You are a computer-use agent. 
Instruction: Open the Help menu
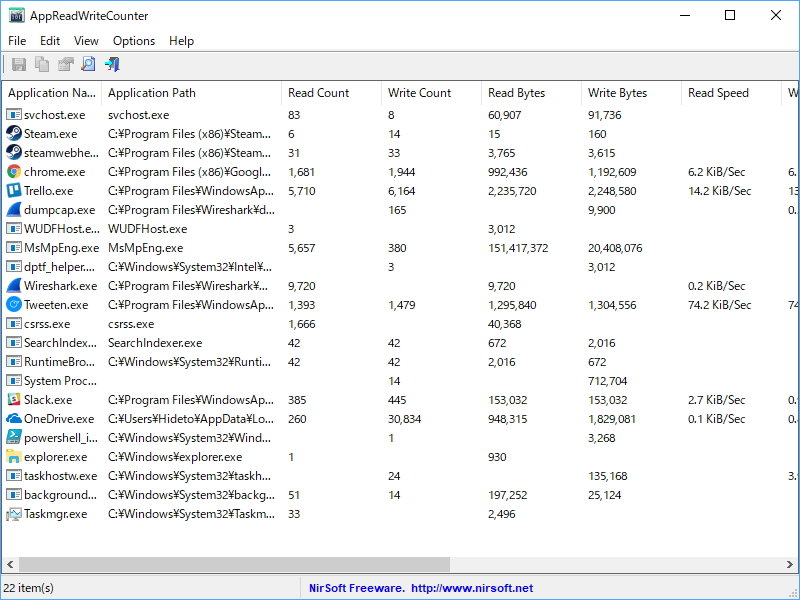coord(182,41)
